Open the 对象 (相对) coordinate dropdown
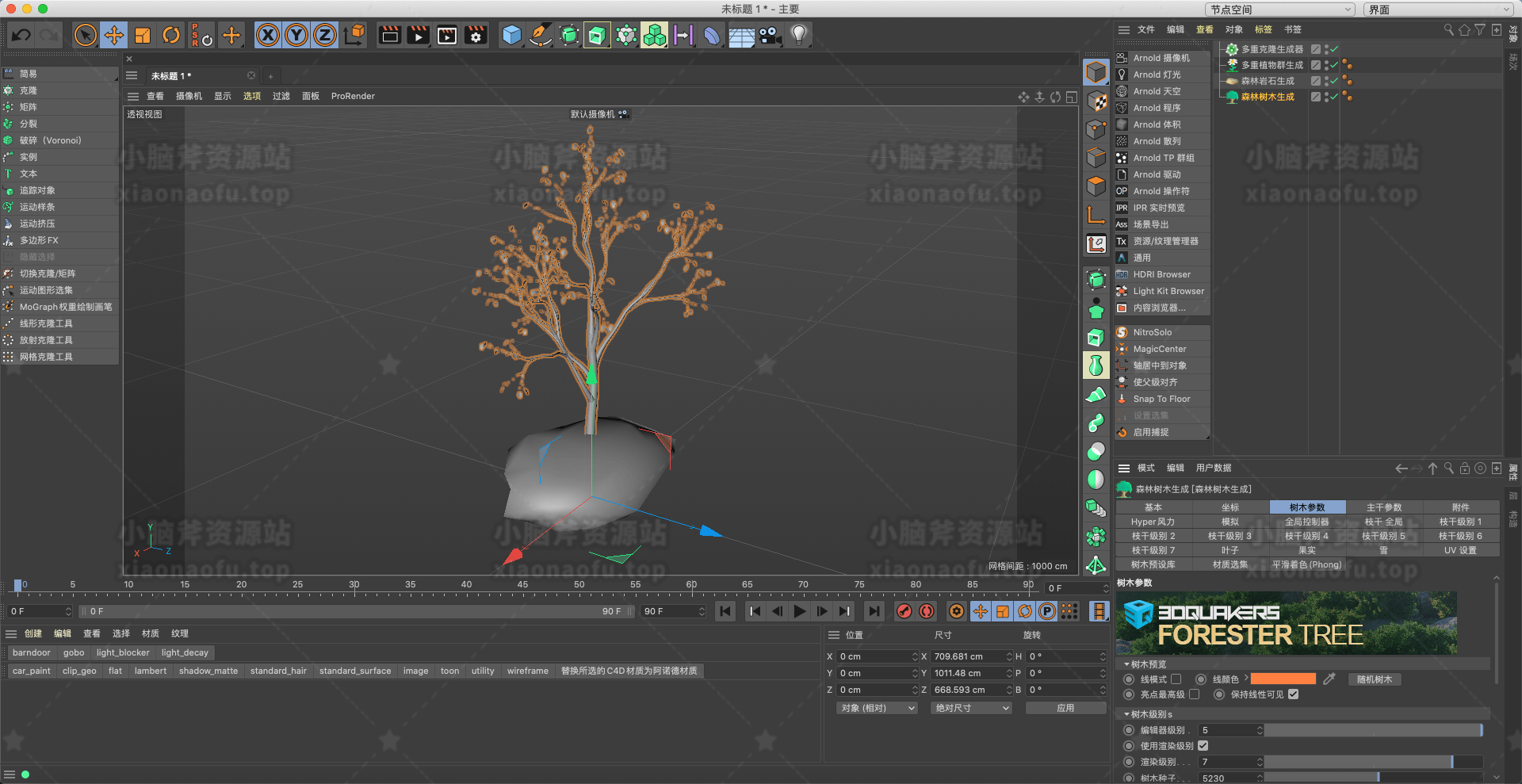Image resolution: width=1522 pixels, height=784 pixels. [x=877, y=708]
